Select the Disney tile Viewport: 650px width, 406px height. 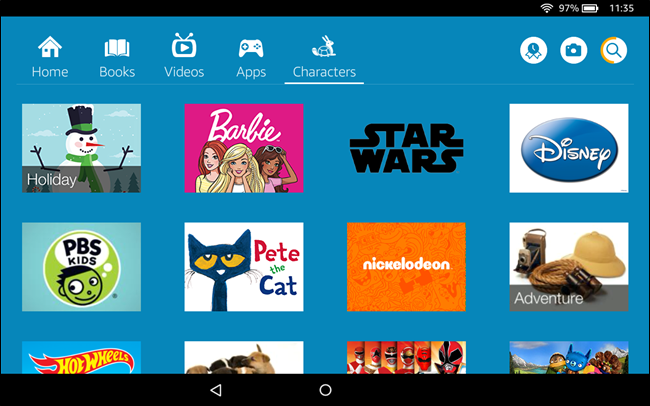click(x=569, y=148)
